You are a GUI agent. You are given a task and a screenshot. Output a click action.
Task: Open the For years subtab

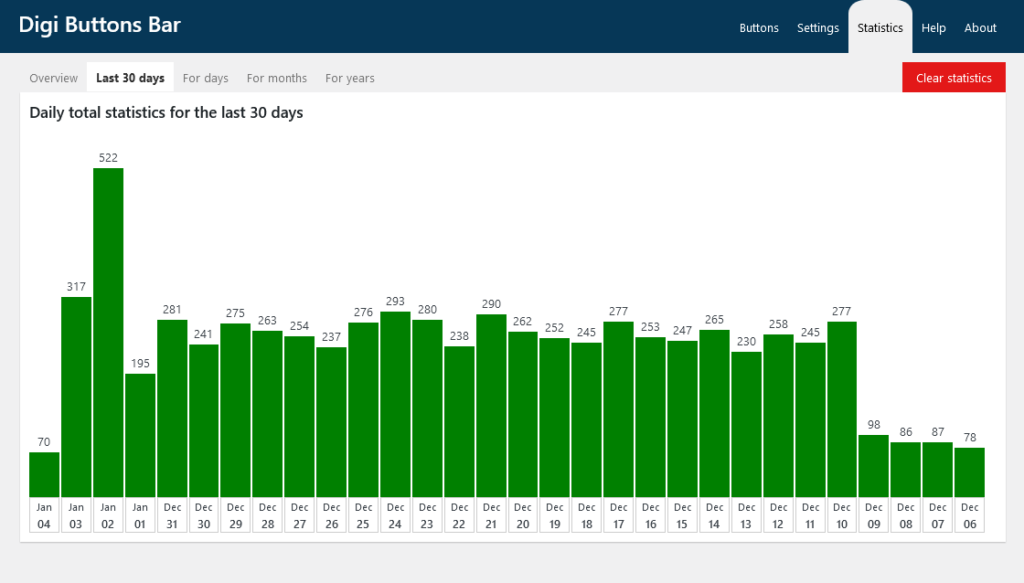(350, 78)
